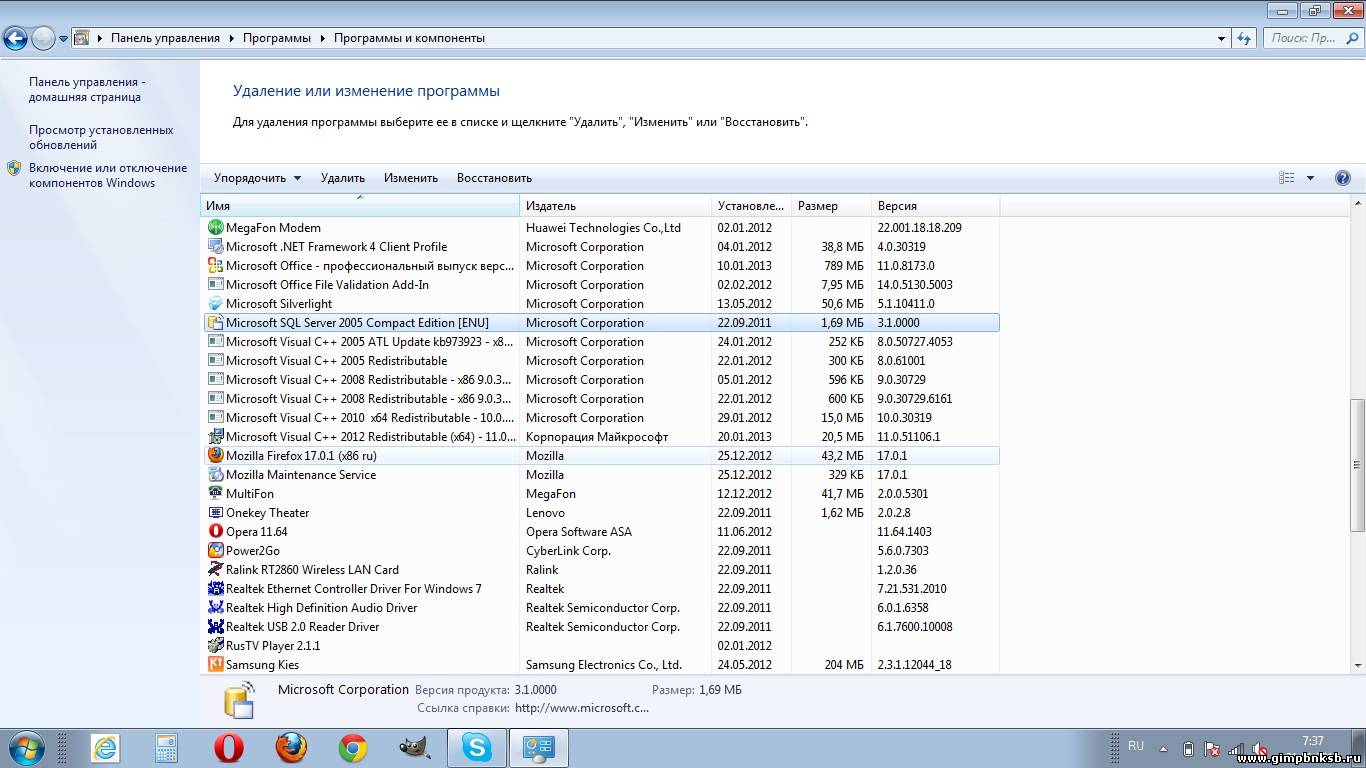Click the Восстановить toolbar button
1366x768 pixels.
pyautogui.click(x=494, y=178)
